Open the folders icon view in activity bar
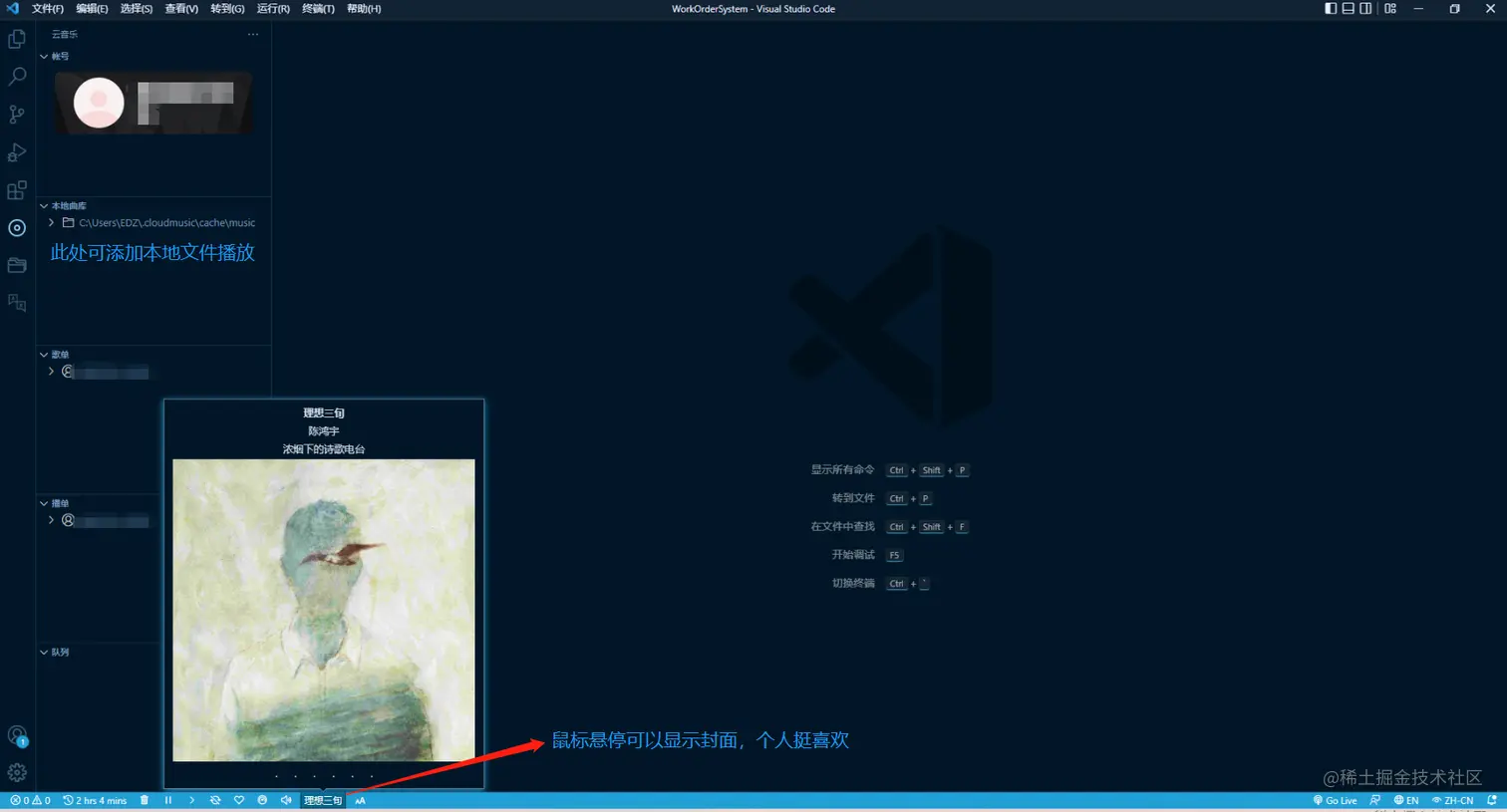 [17, 265]
